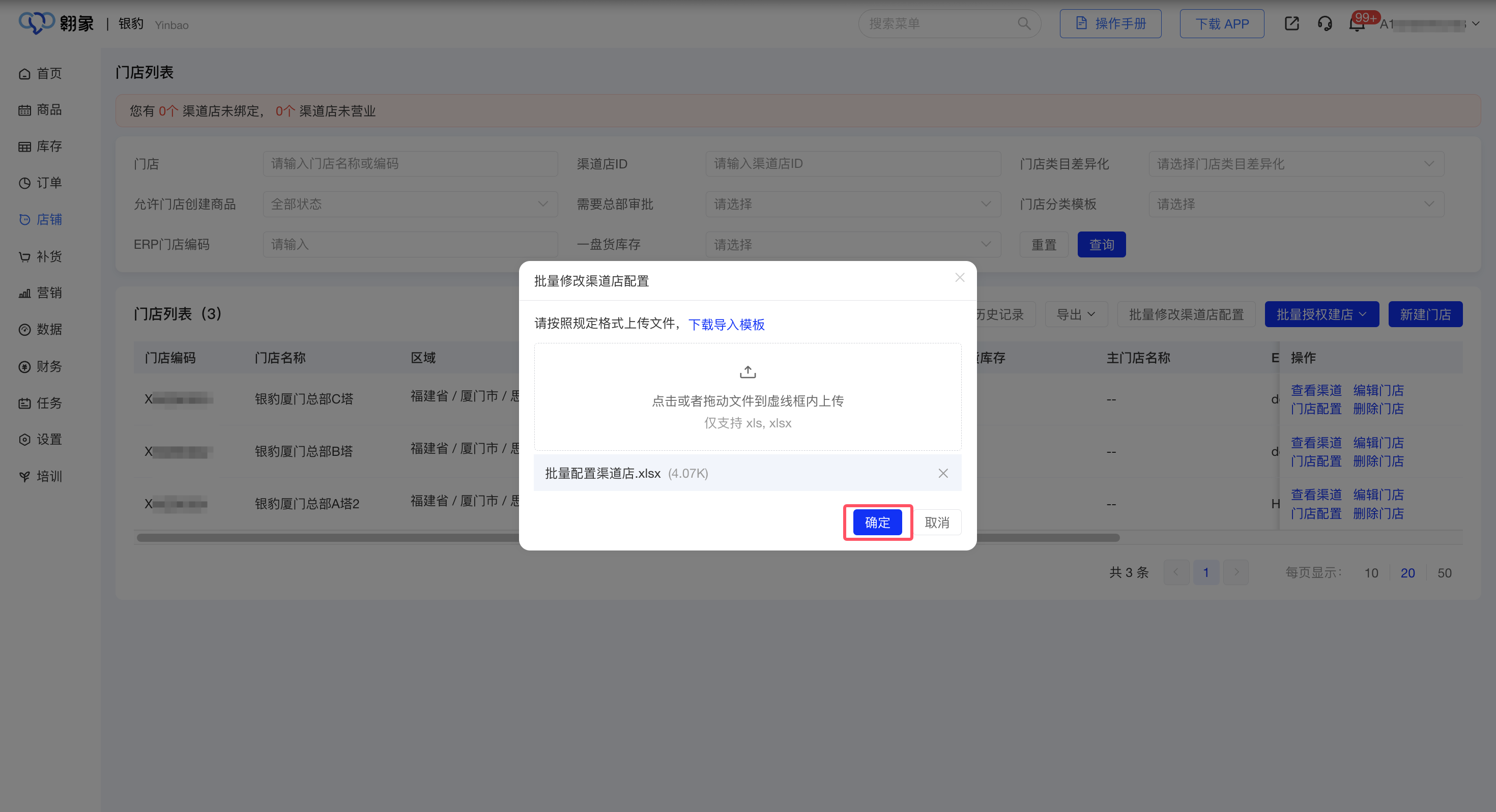Open customer support via the headset icon
1496x812 pixels.
click(1325, 24)
